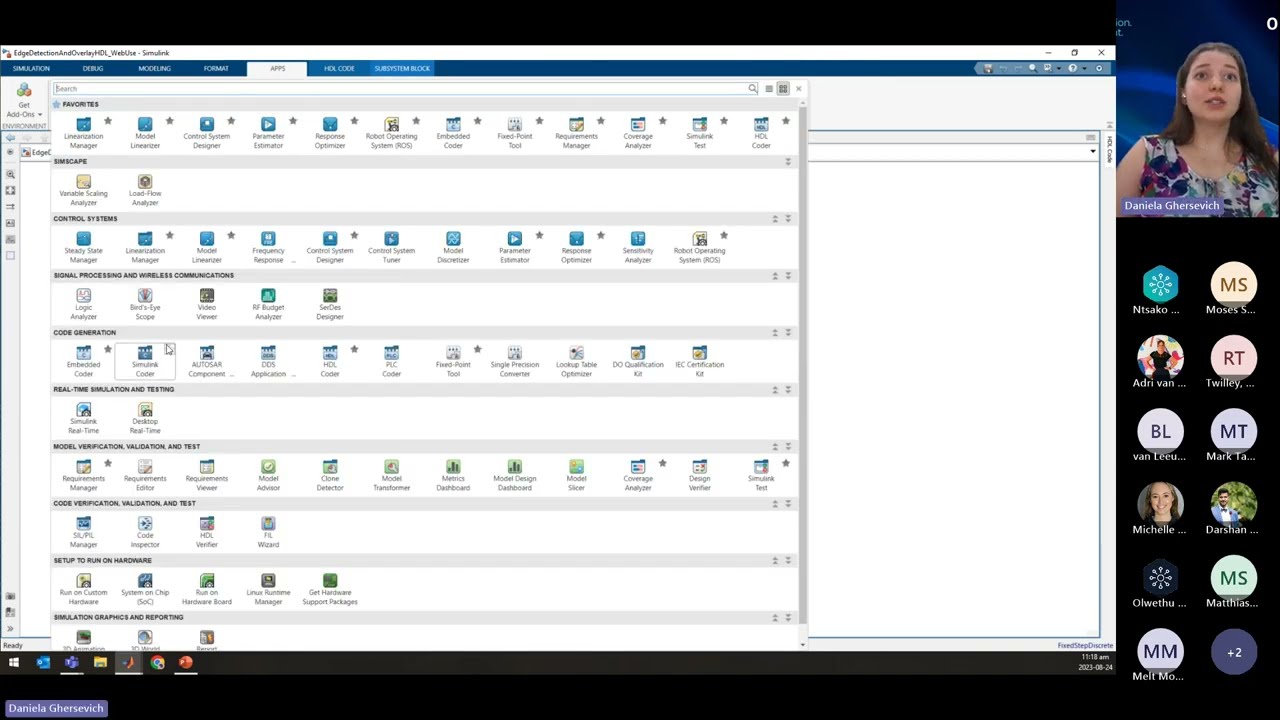Open the Variable Scaling Analyzer app

(83, 190)
